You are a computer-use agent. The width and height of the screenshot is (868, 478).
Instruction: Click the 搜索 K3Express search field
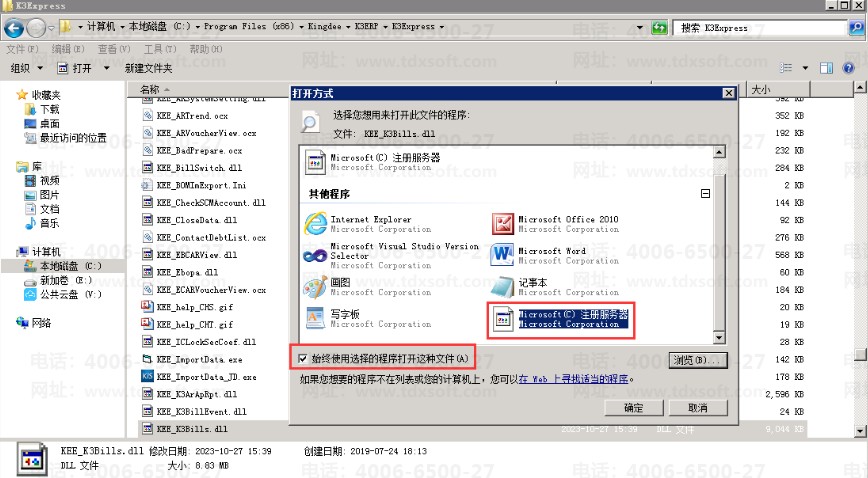pyautogui.click(x=761, y=27)
